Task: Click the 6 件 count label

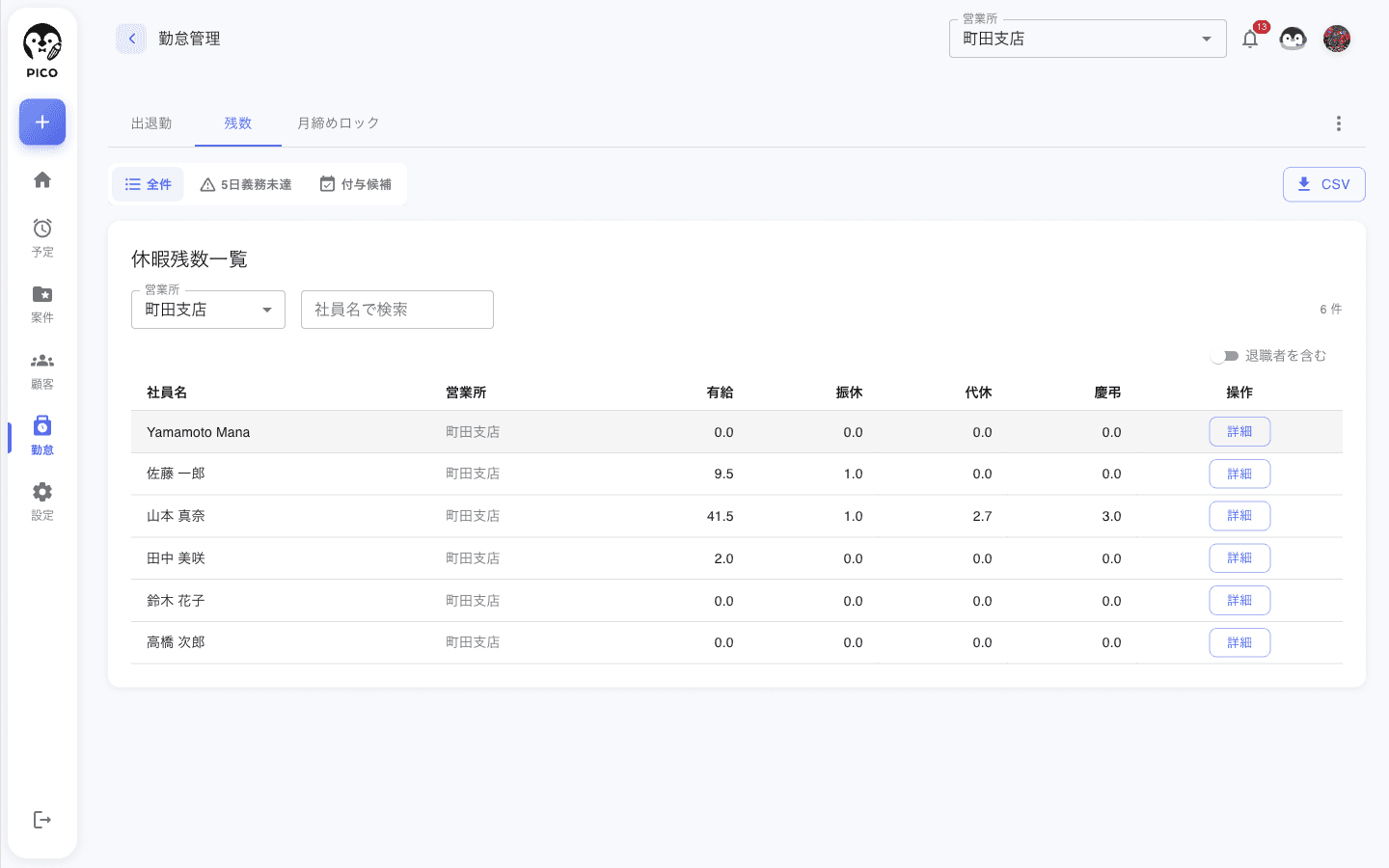Action: click(x=1331, y=310)
